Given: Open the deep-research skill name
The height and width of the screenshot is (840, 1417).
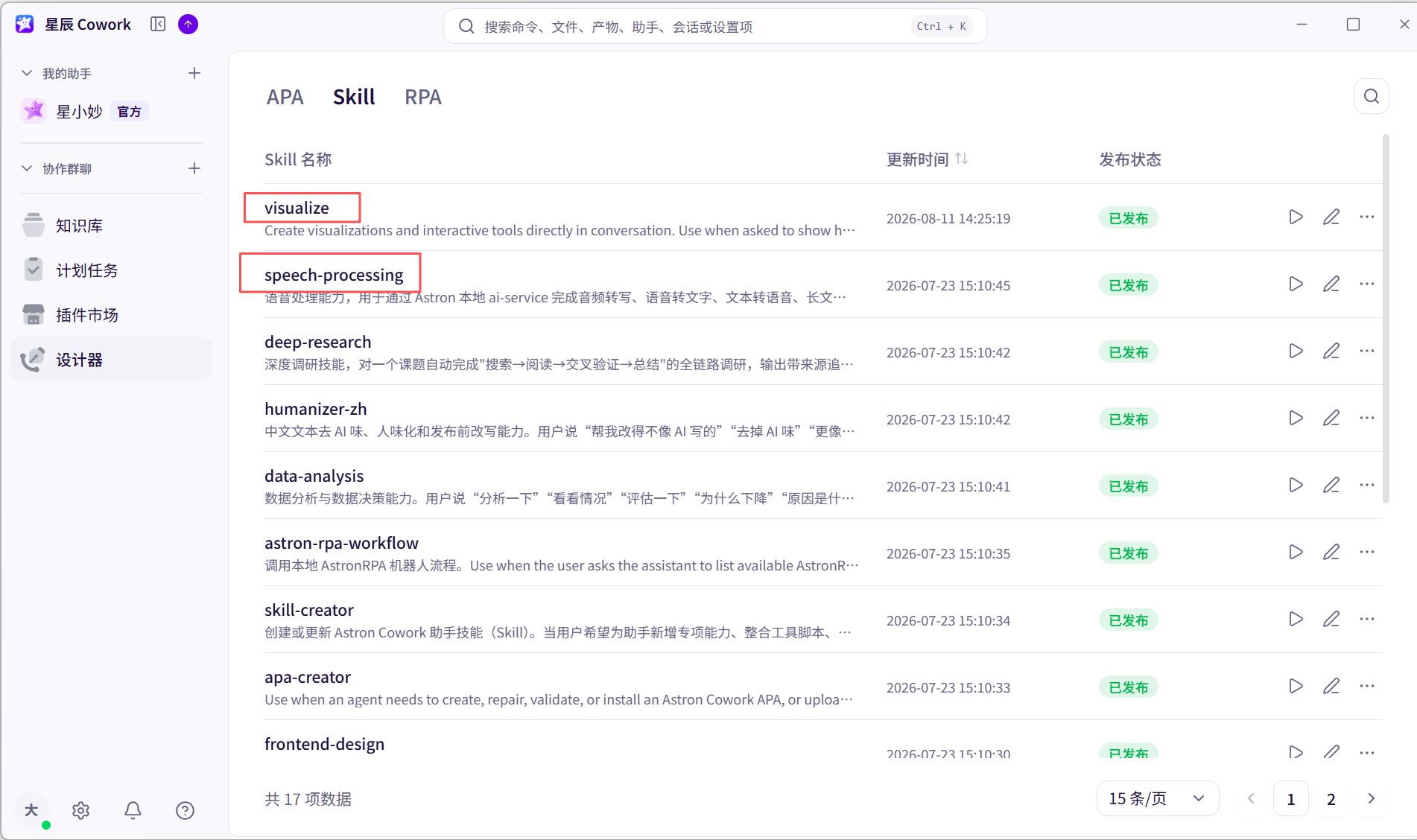Looking at the screenshot, I should [x=317, y=342].
